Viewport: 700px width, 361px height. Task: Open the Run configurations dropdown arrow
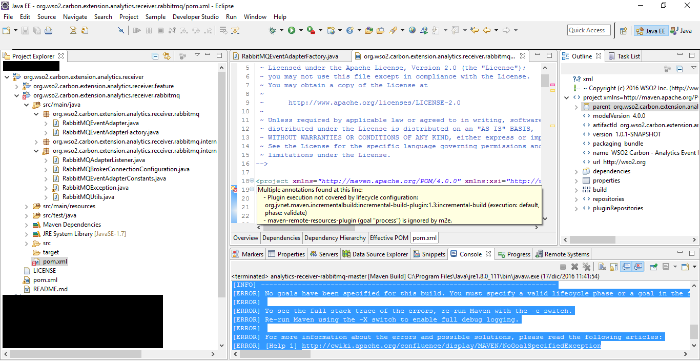(x=301, y=30)
